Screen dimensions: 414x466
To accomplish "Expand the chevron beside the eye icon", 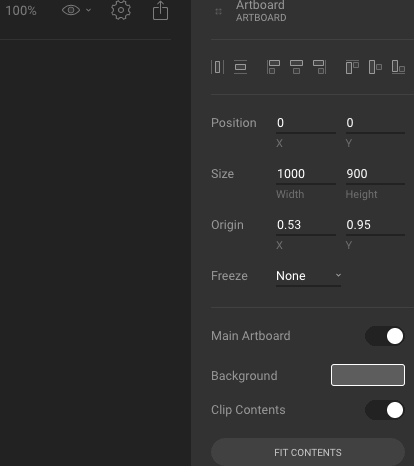I will pos(88,10).
